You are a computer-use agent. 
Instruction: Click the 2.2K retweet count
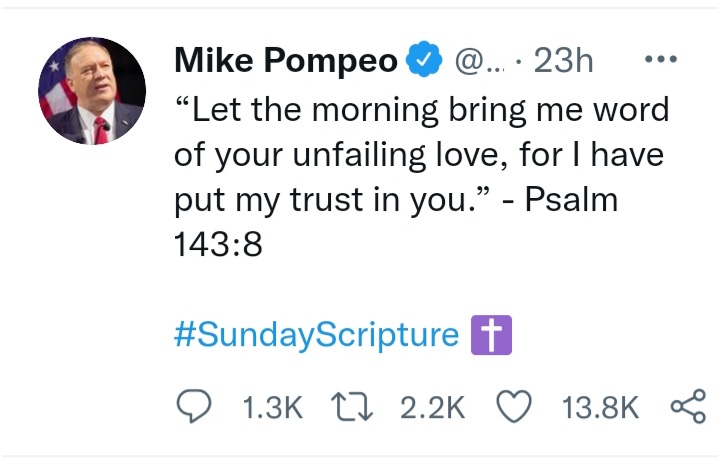point(432,407)
